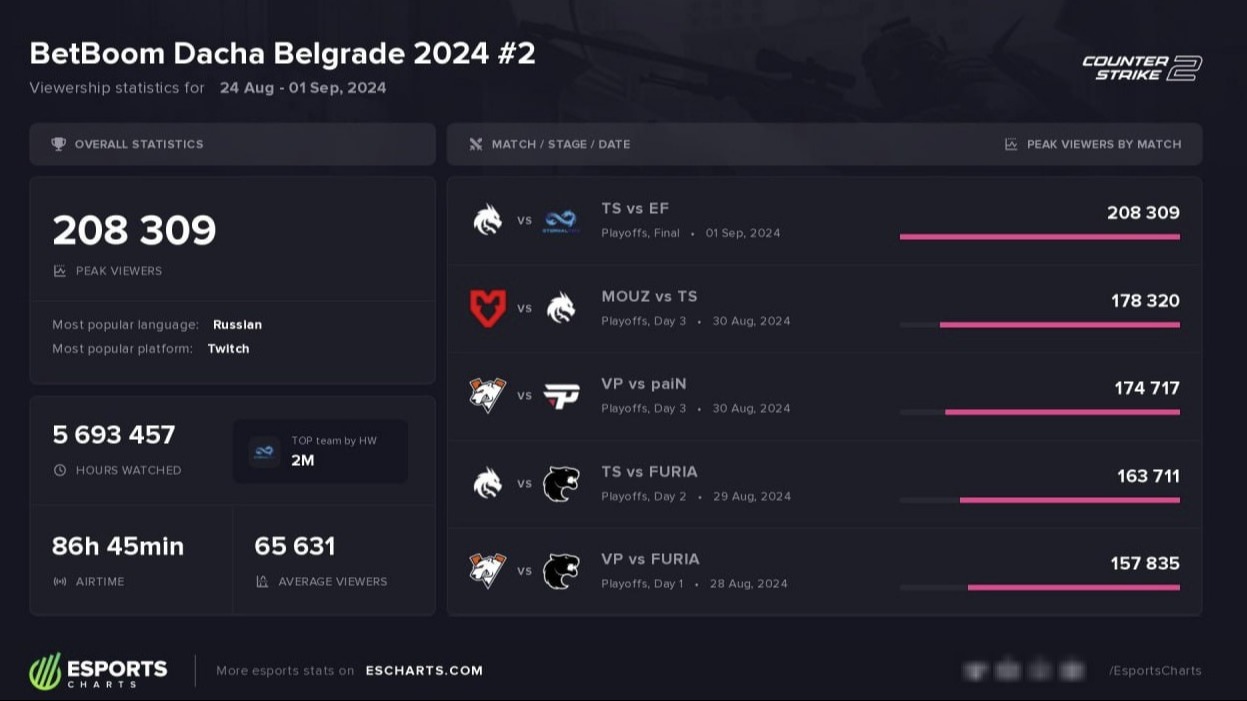Click the 208 309 peak viewers figure
1247x701 pixels.
[134, 231]
